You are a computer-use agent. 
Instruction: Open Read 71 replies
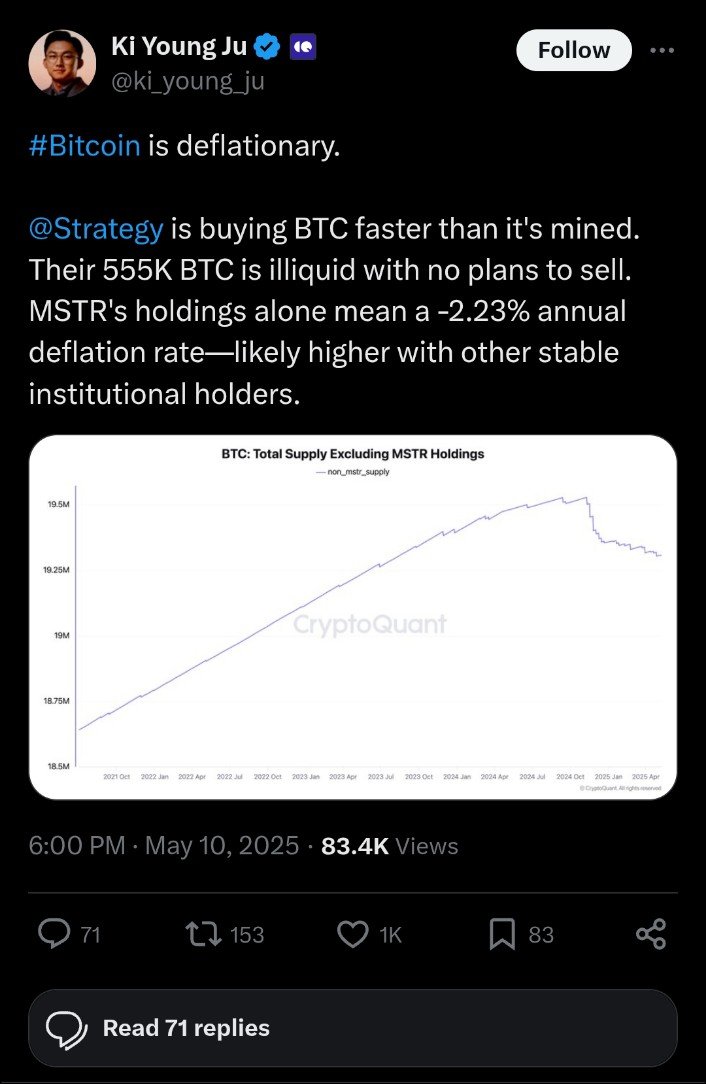pyautogui.click(x=353, y=1028)
